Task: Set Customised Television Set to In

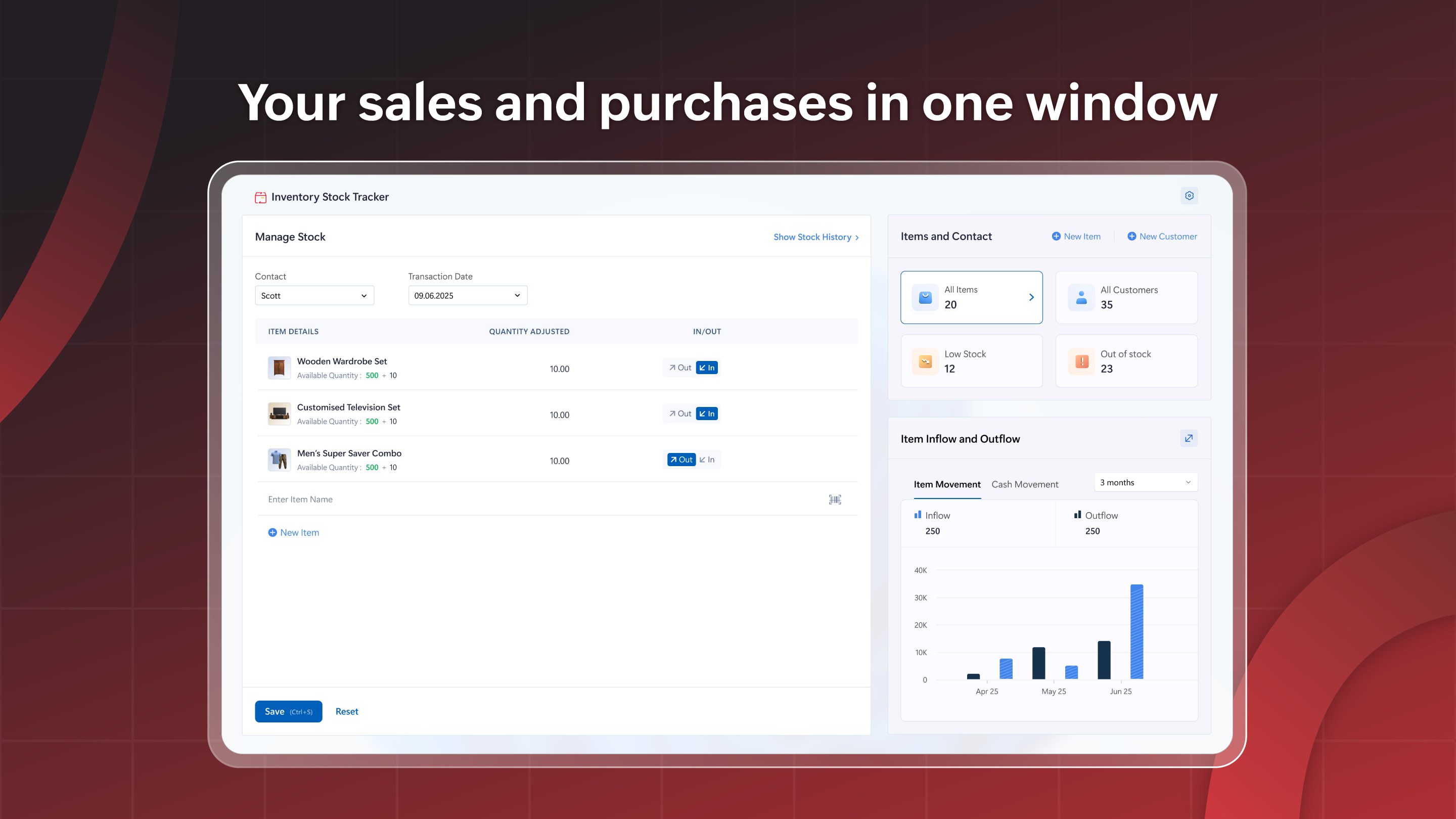Action: [707, 414]
